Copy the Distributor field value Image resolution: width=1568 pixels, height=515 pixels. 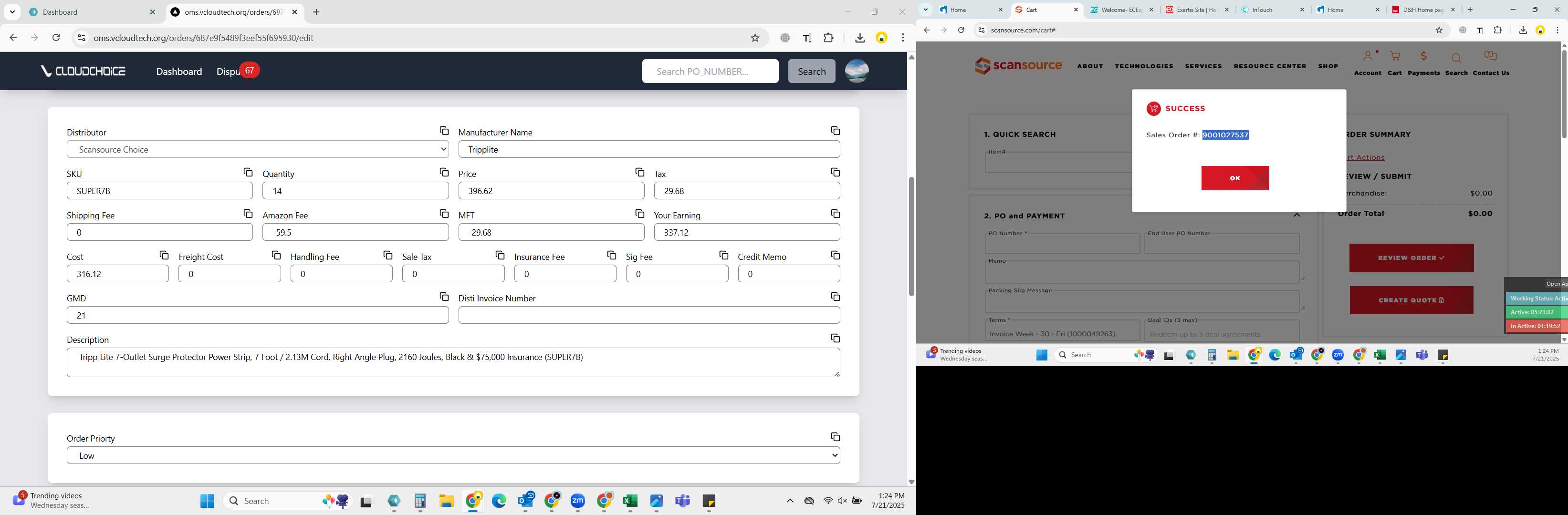tap(444, 131)
